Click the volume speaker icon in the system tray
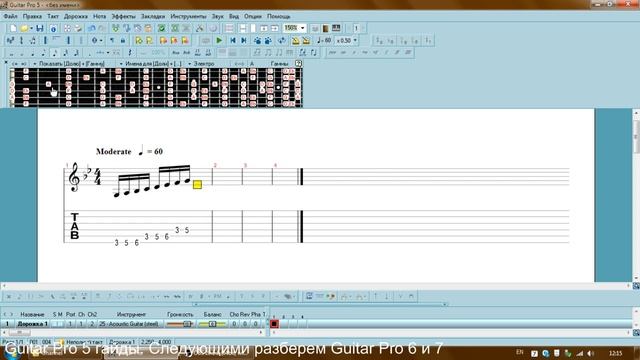This screenshot has width=640, height=360. 590,353
